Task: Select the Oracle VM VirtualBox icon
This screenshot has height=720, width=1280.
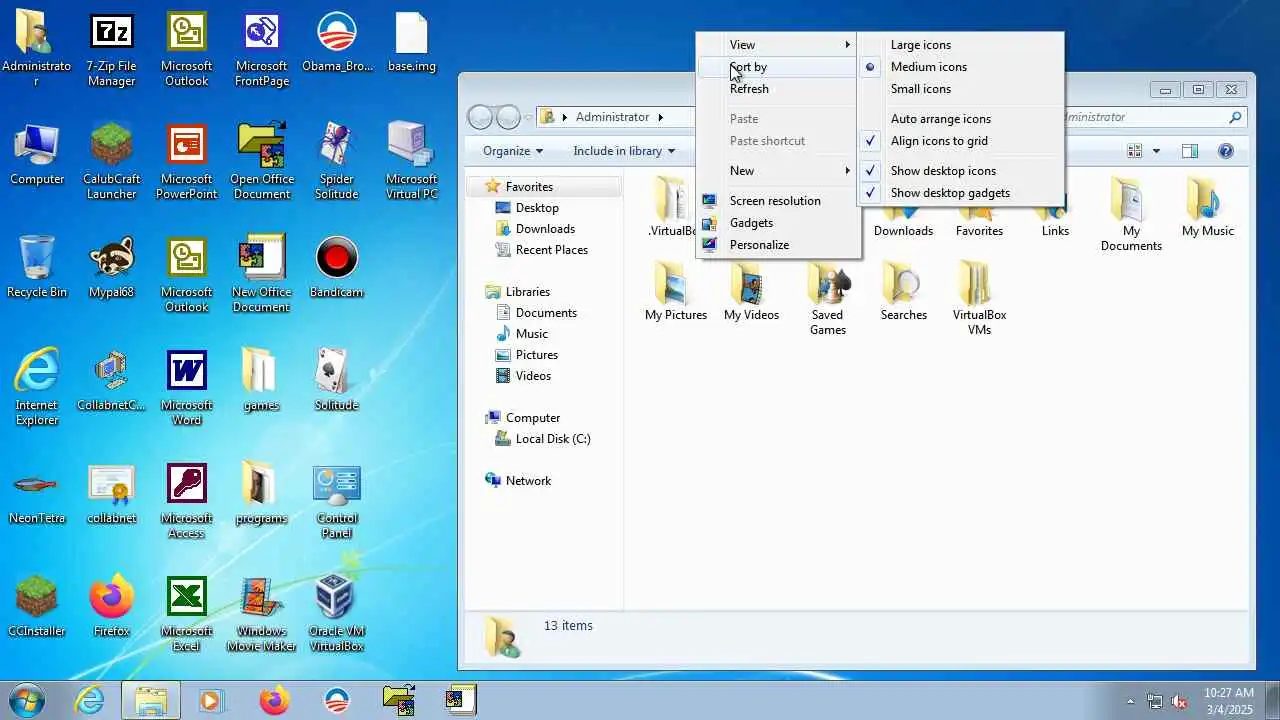Action: [x=336, y=614]
